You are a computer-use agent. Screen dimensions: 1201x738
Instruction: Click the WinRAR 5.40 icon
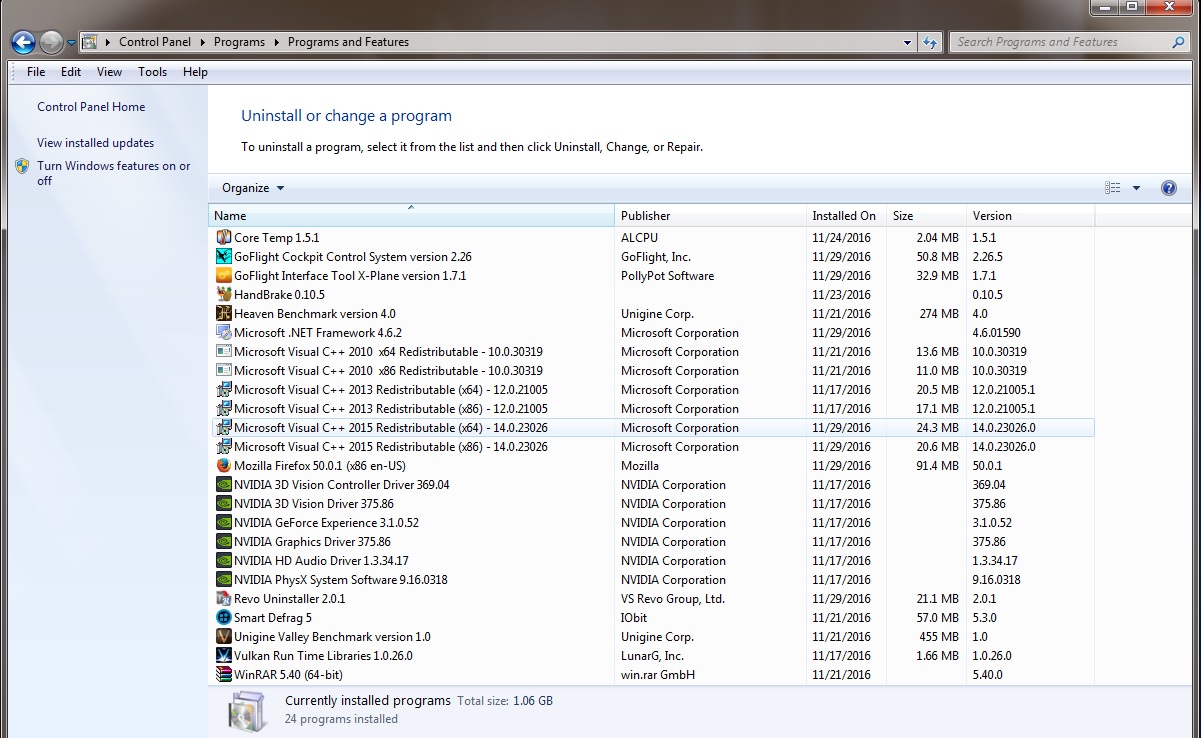click(x=224, y=675)
